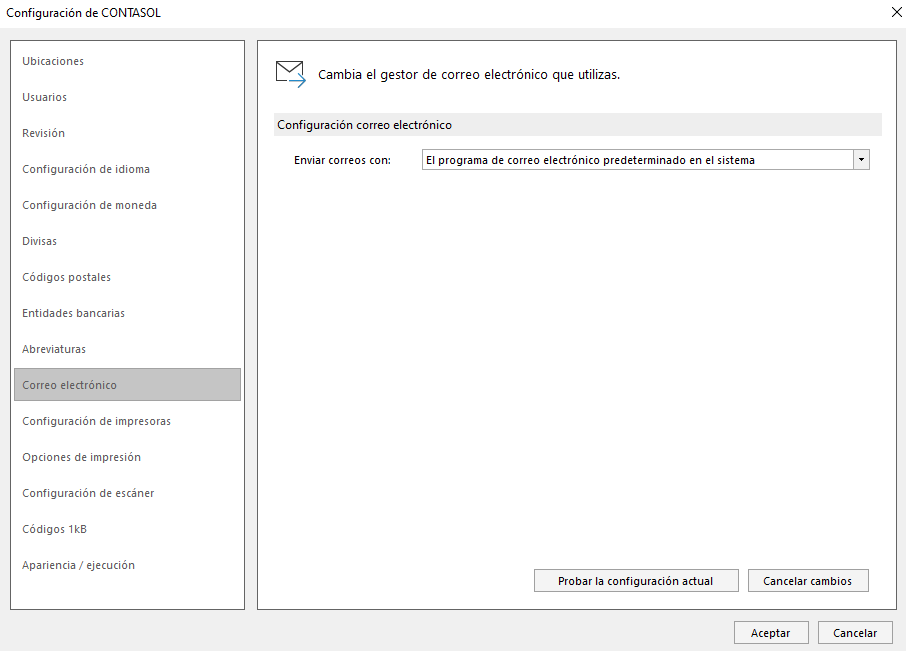Click the Enviar correos con label
Image resolution: width=906 pixels, height=651 pixels.
pyautogui.click(x=342, y=160)
